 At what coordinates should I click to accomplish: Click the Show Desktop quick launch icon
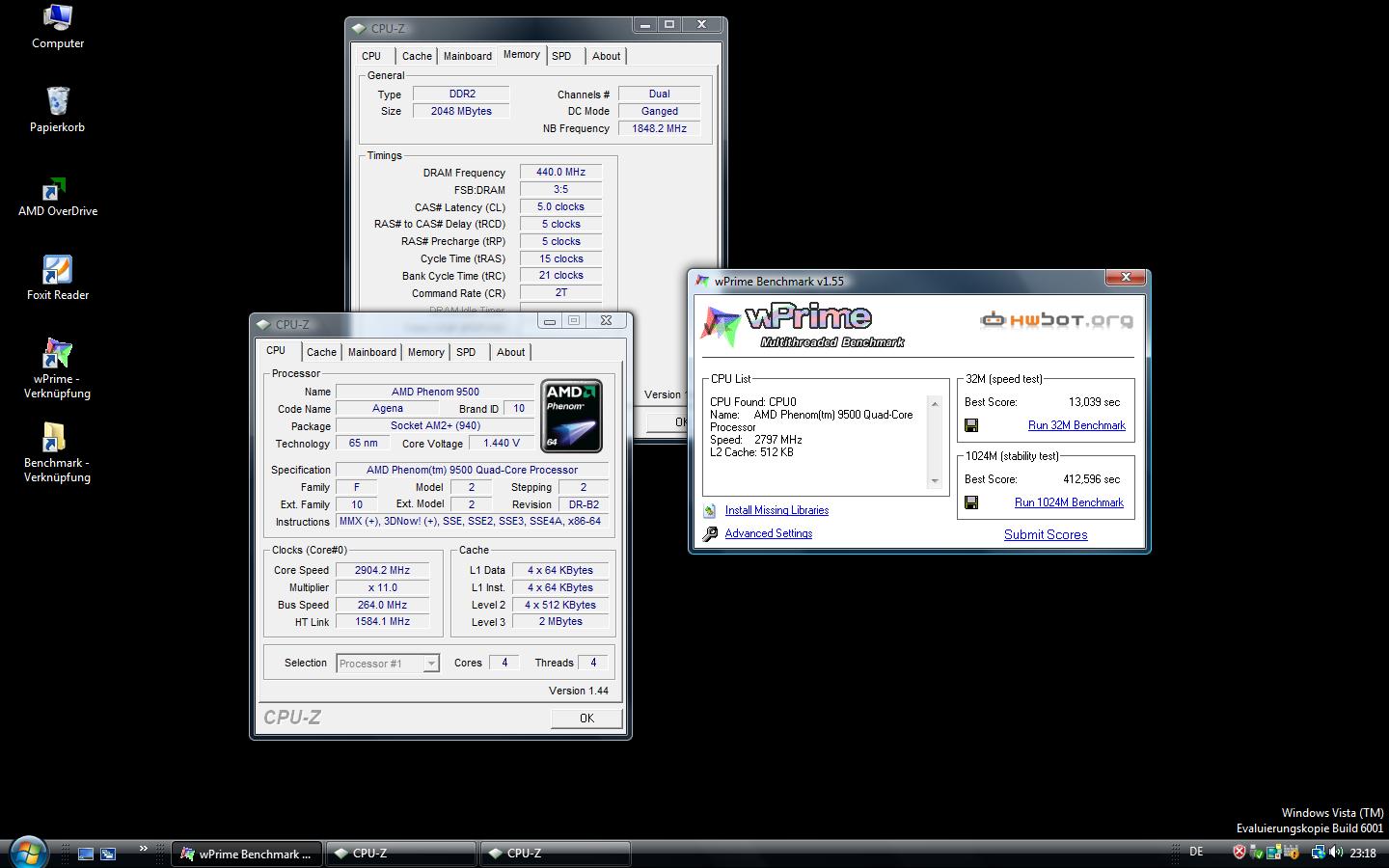[86, 854]
